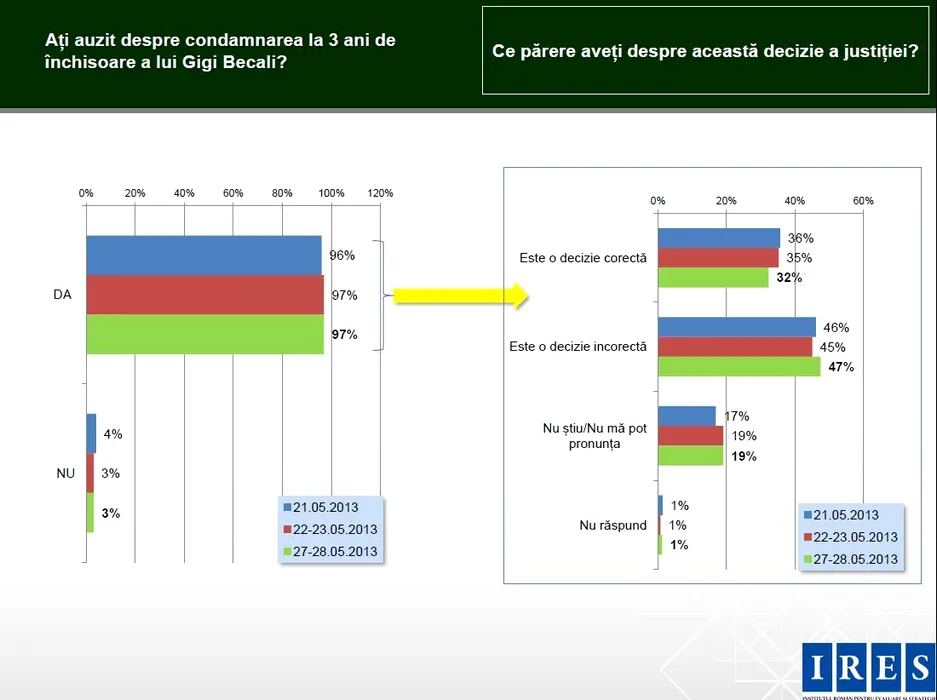Click the 'Nu răspund' category label

(613, 525)
